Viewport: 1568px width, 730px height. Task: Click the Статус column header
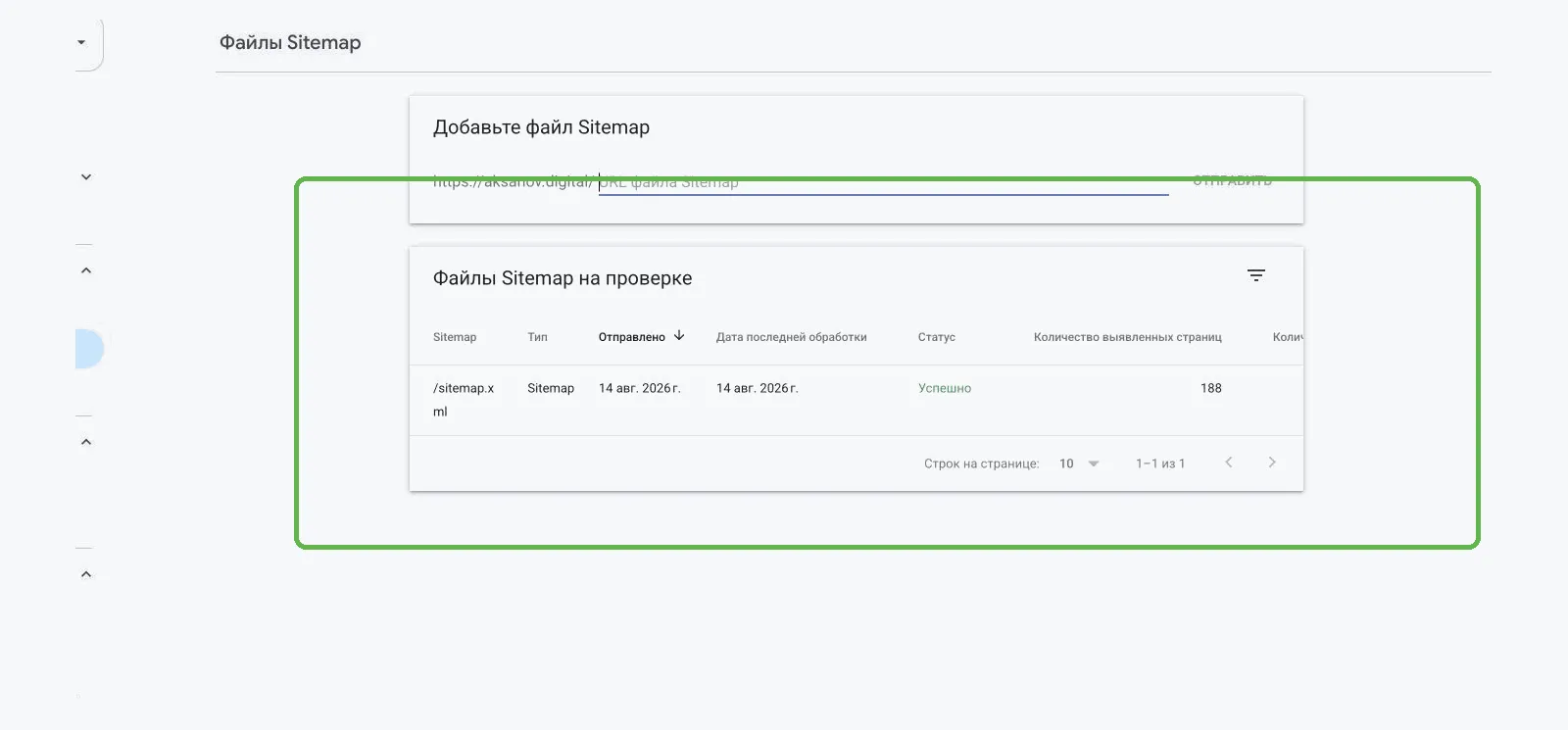(x=936, y=337)
